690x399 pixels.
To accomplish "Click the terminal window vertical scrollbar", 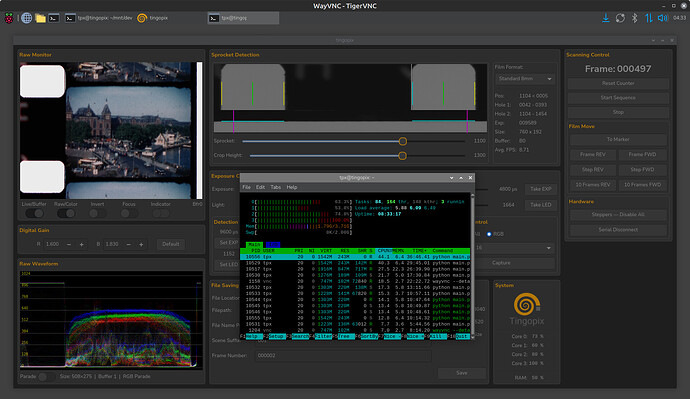I will pos(473,266).
